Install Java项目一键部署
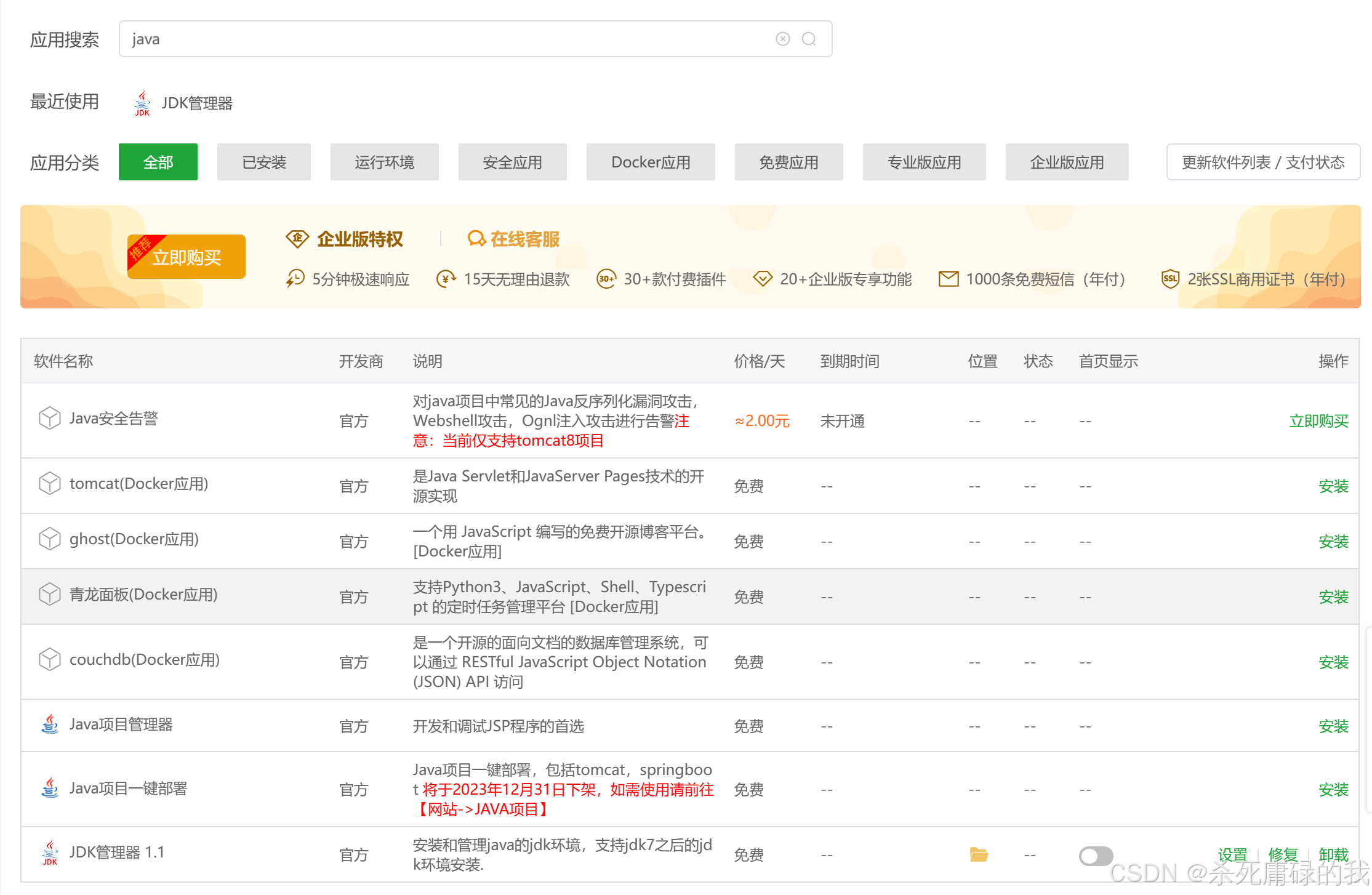The image size is (1372, 895). coord(1334,790)
